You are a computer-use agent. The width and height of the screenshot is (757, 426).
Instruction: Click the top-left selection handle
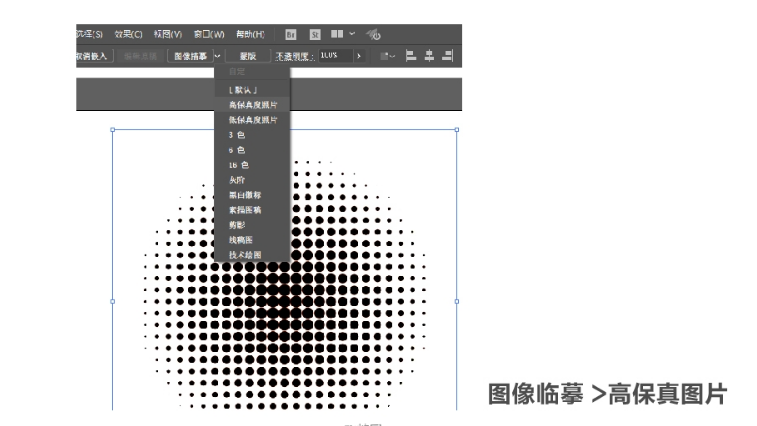(x=112, y=129)
